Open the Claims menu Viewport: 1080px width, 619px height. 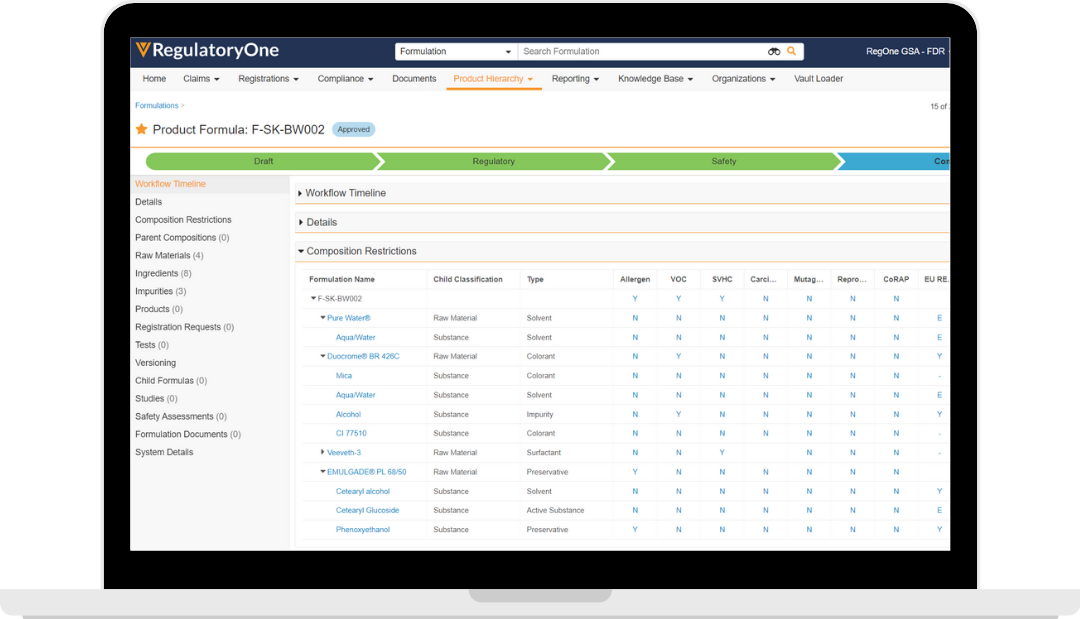[201, 78]
